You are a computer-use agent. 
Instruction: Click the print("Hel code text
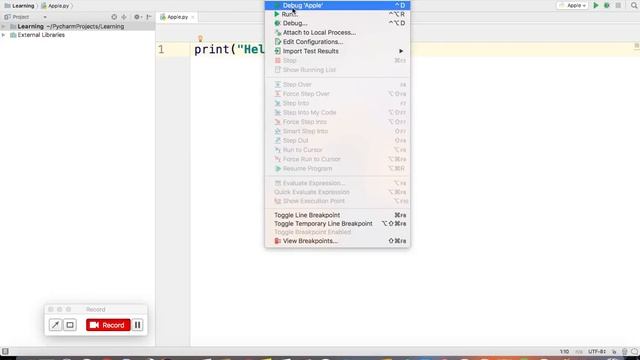229,49
